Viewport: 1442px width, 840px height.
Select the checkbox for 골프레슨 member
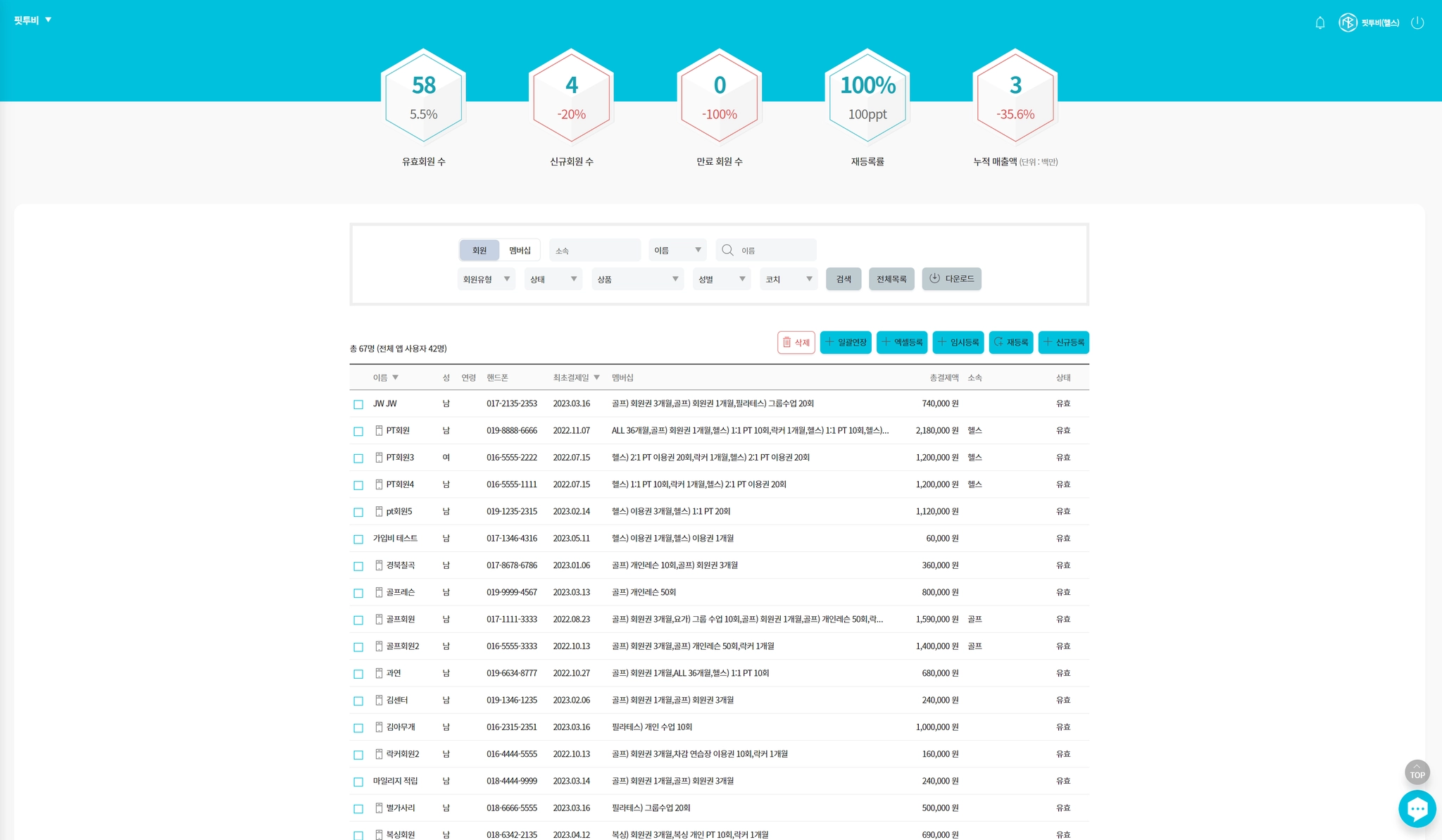point(358,593)
